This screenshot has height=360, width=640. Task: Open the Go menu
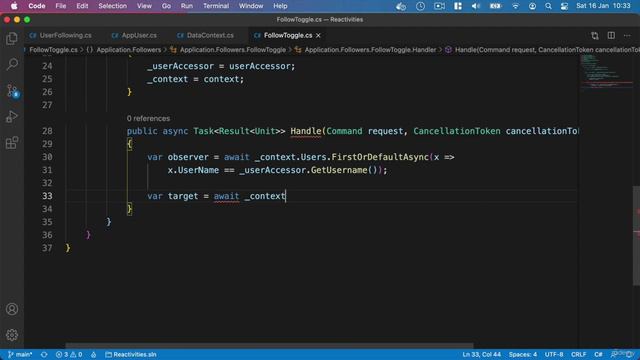click(x=166, y=6)
